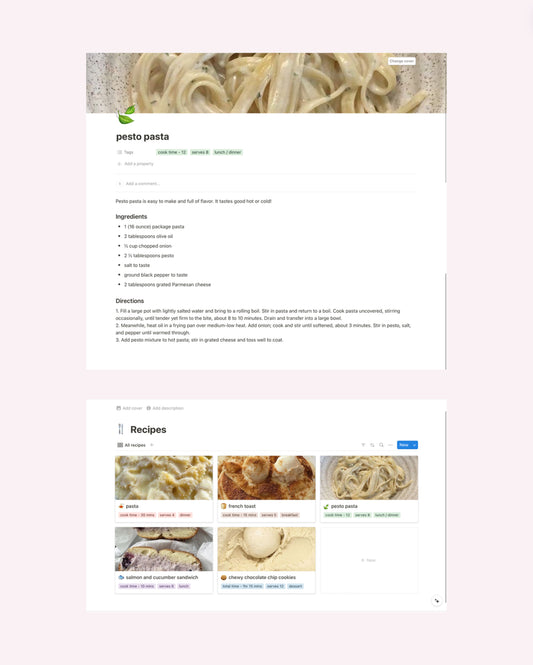Click the filter icon in Recipes toolbar
The image size is (533, 665).
(363, 445)
